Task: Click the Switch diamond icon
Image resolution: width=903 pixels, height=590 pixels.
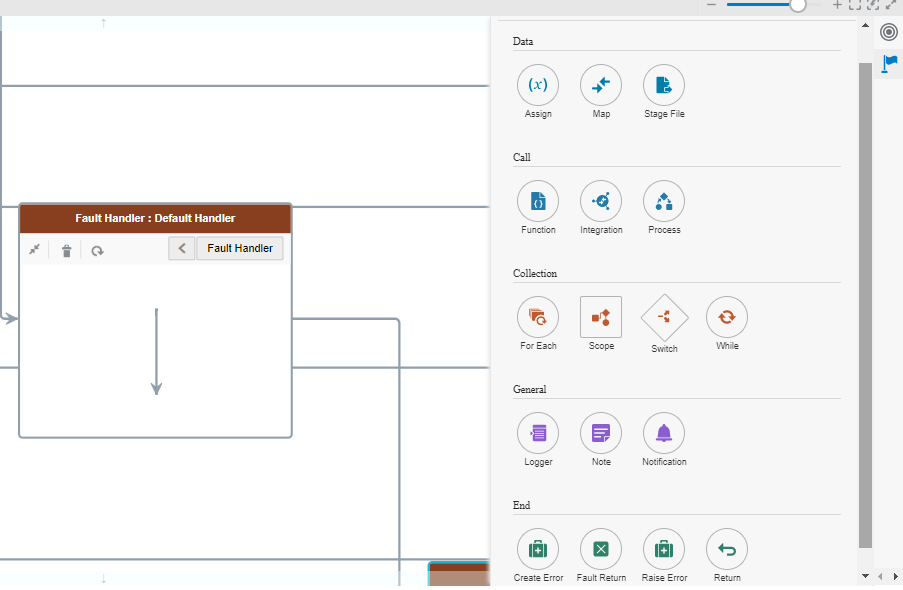Action: [x=664, y=318]
